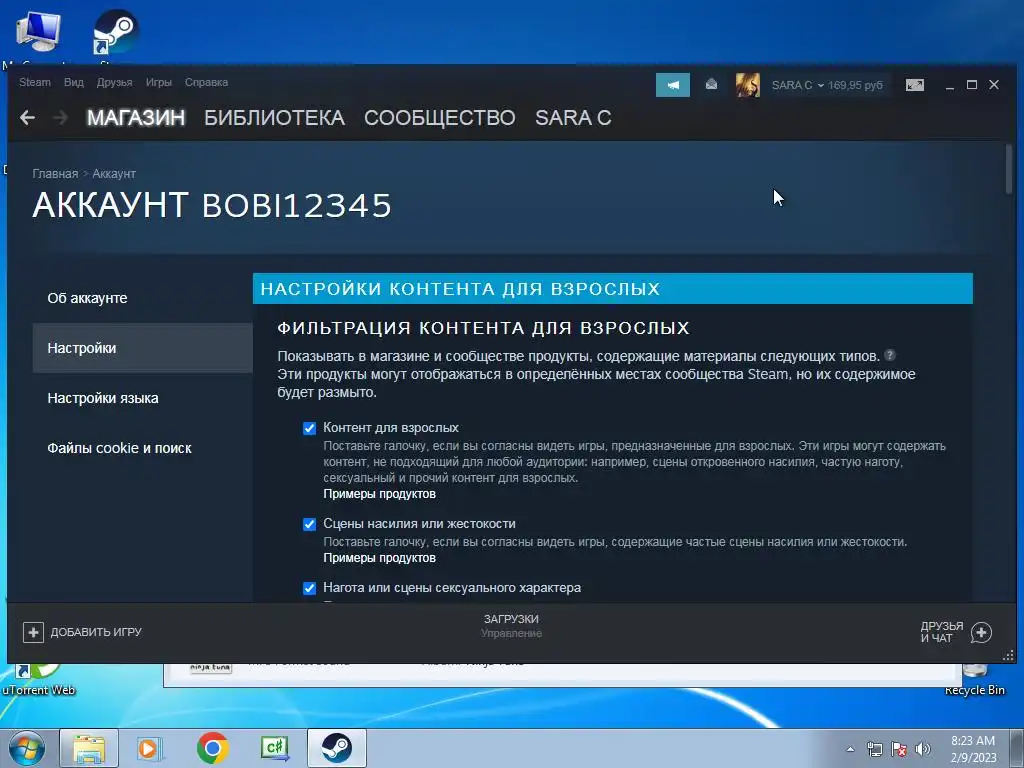This screenshot has width=1024, height=768.
Task: Open the C# app in taskbar
Action: [275, 748]
